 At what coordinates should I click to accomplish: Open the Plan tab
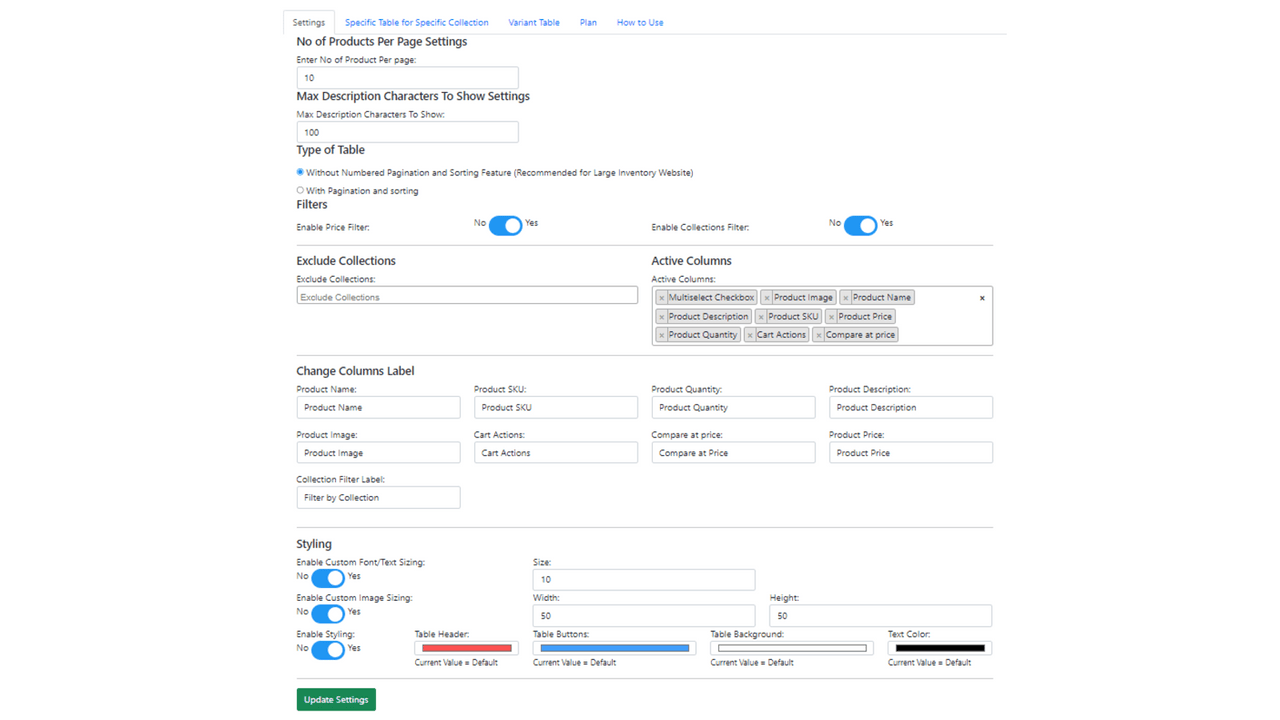[x=588, y=22]
